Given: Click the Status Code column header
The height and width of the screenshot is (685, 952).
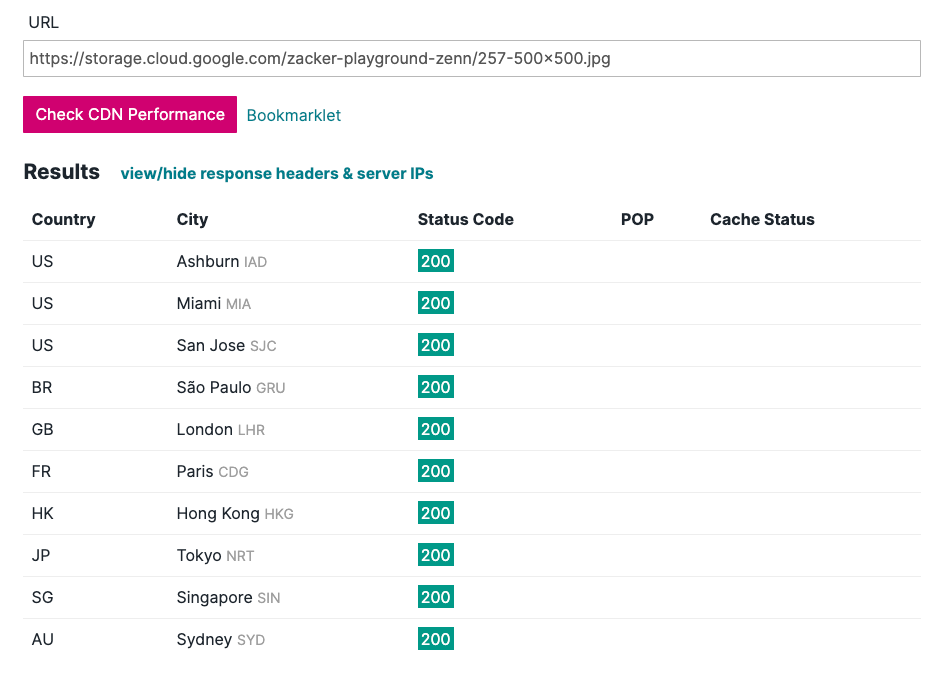Looking at the screenshot, I should [x=466, y=219].
